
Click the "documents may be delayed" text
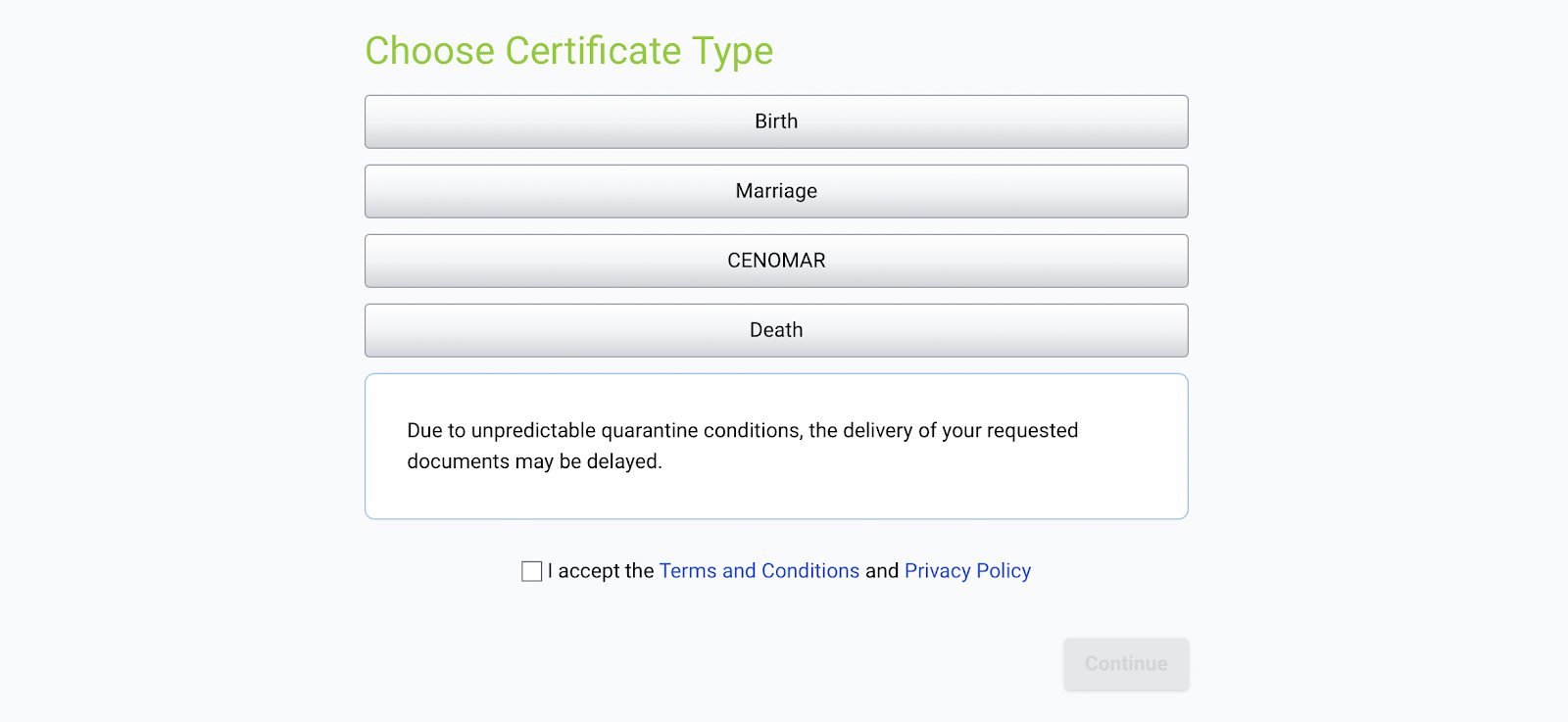point(534,461)
